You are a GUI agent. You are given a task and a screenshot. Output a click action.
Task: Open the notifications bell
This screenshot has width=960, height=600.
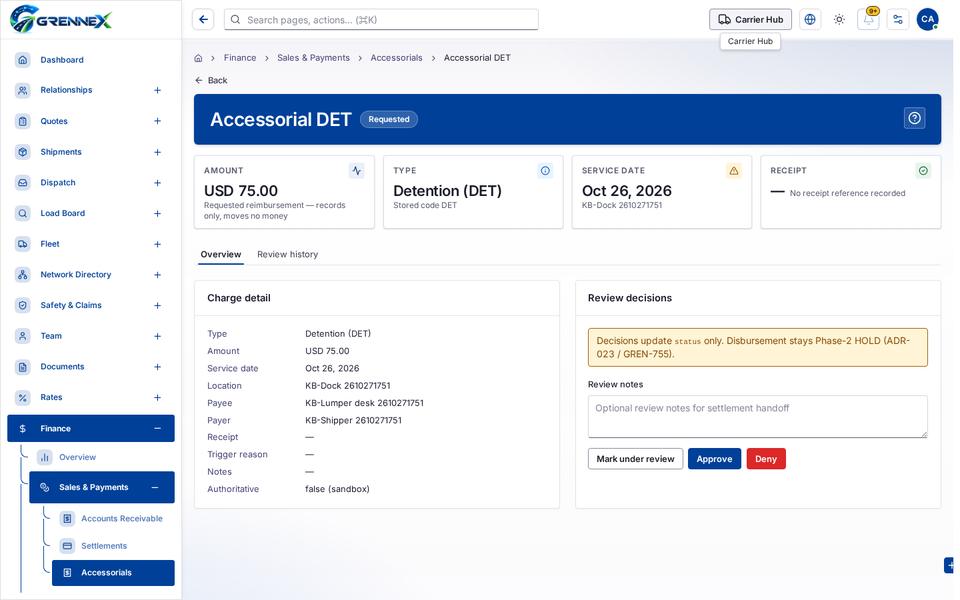pos(868,20)
